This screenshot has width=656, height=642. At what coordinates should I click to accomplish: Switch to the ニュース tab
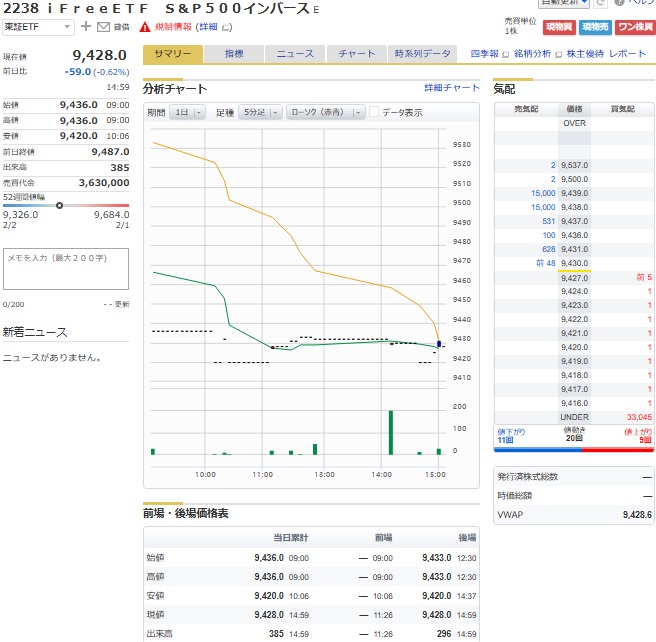(295, 54)
